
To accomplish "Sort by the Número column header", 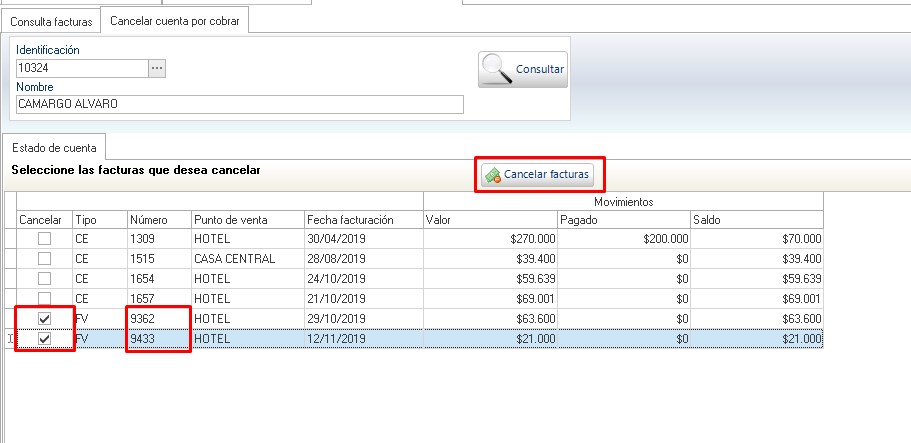I will (x=157, y=219).
